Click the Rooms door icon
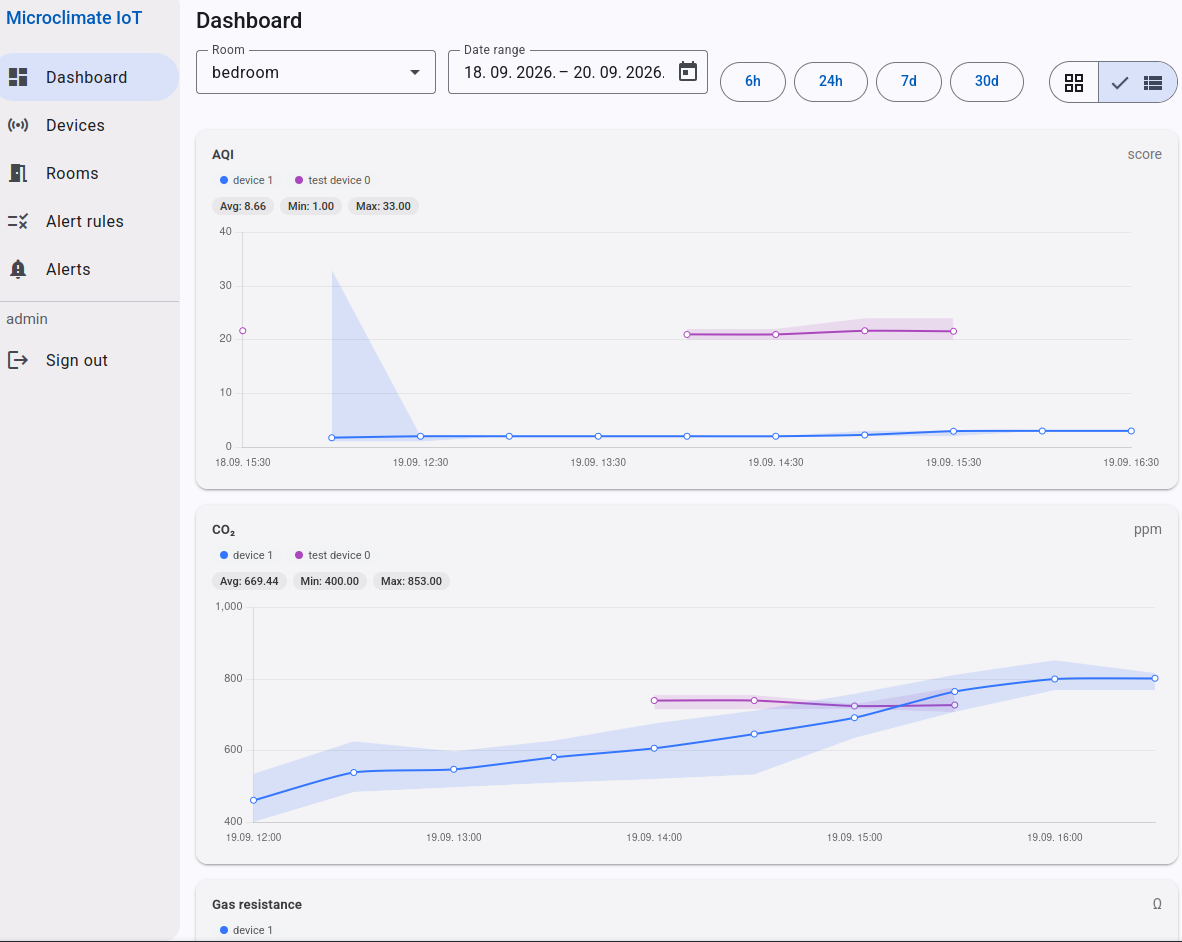Screen dimensions: 1182x942 tap(18, 173)
